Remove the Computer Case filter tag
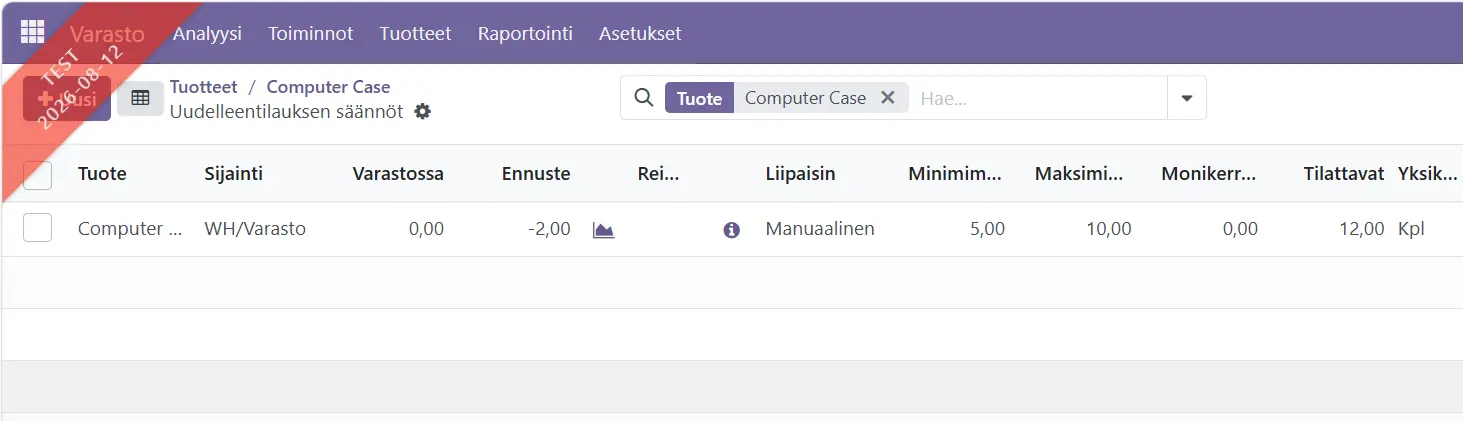This screenshot has height=421, width=1463. (x=887, y=98)
